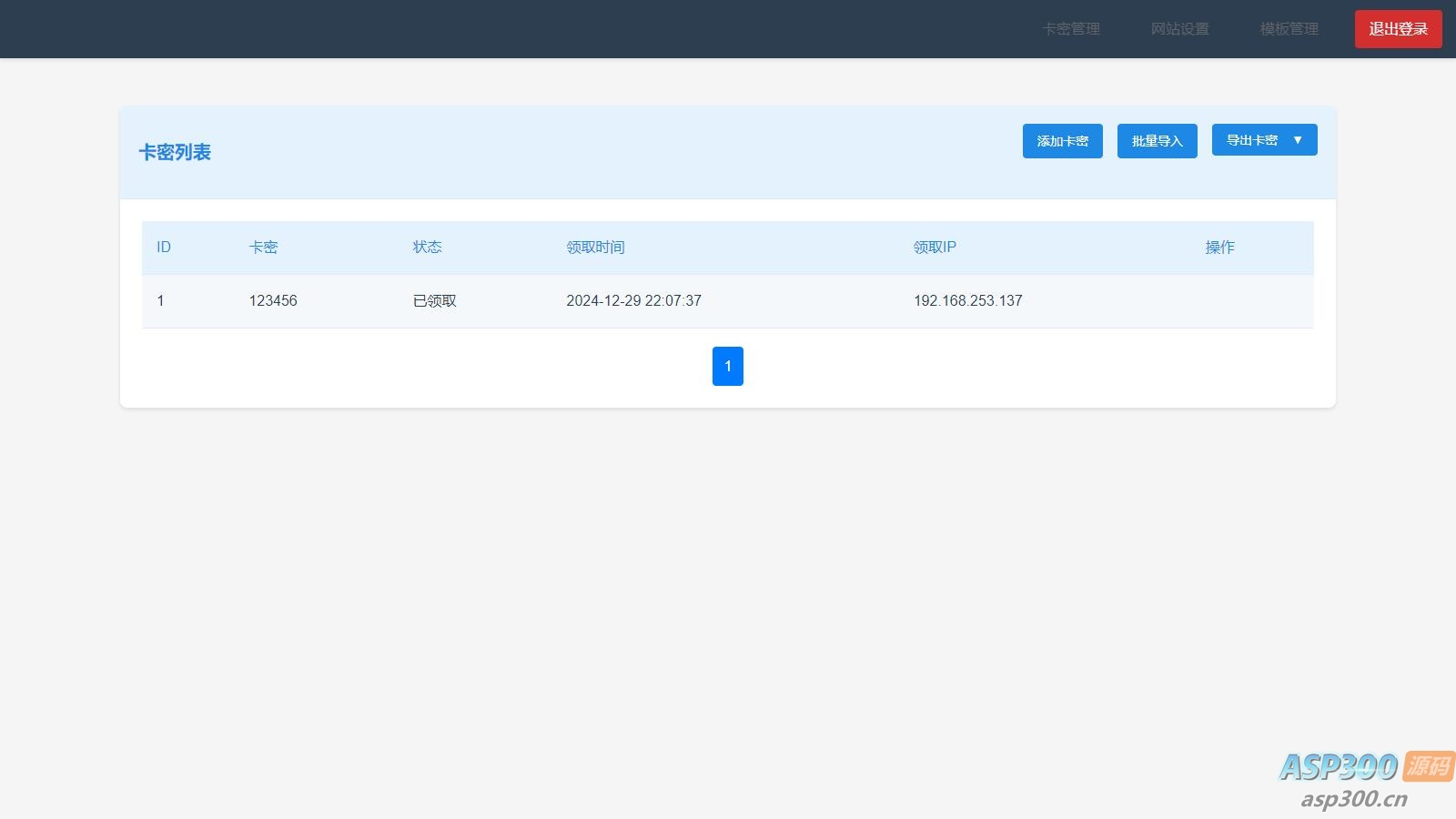Open the 批量导入 dialog button

pyautogui.click(x=1157, y=141)
